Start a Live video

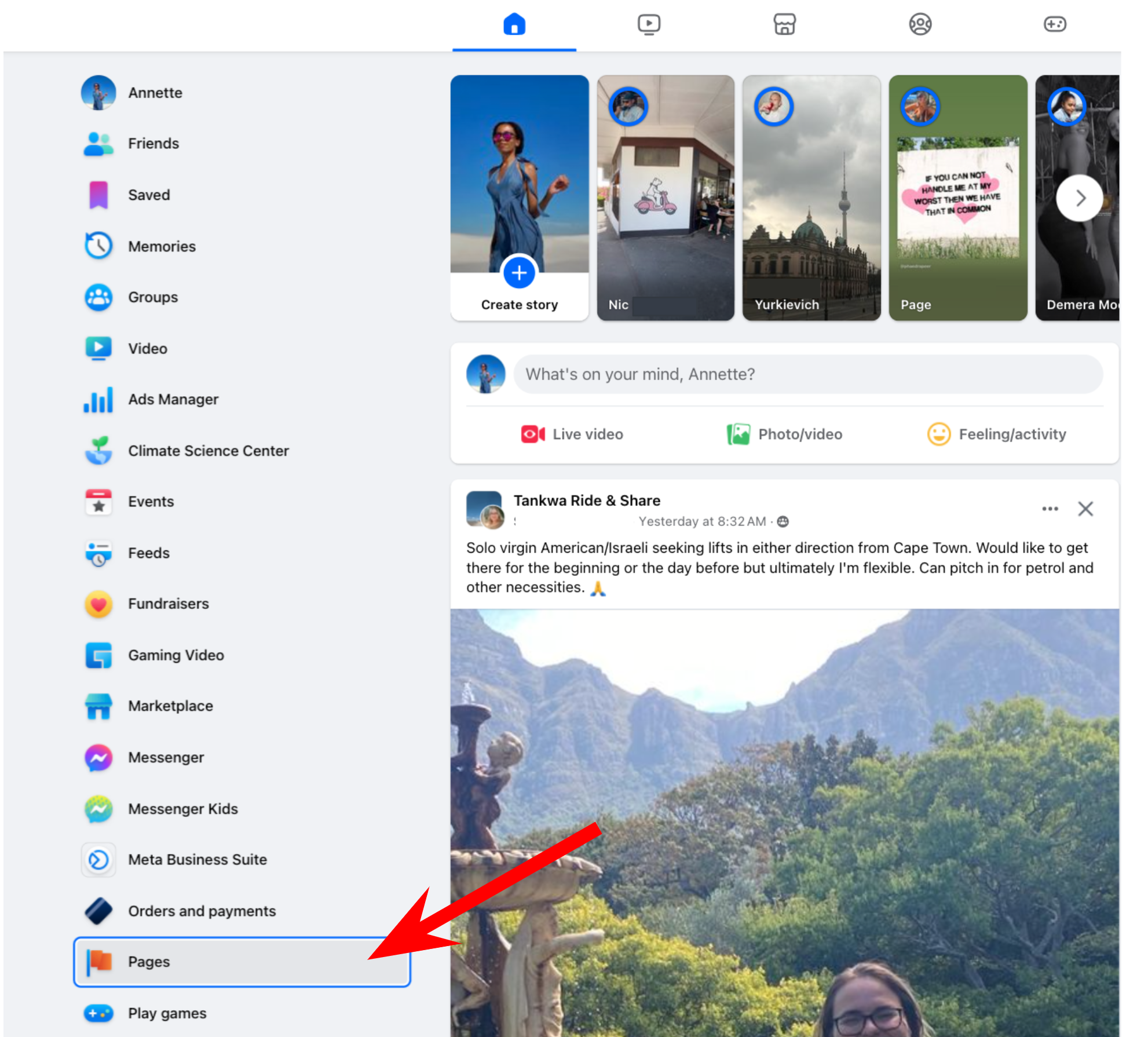pyautogui.click(x=573, y=434)
